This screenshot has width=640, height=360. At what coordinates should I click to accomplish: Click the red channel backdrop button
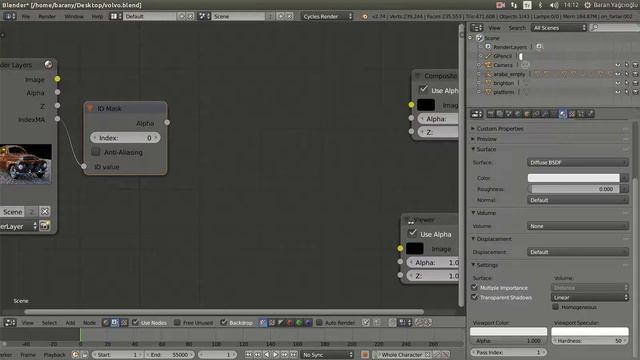(290, 322)
